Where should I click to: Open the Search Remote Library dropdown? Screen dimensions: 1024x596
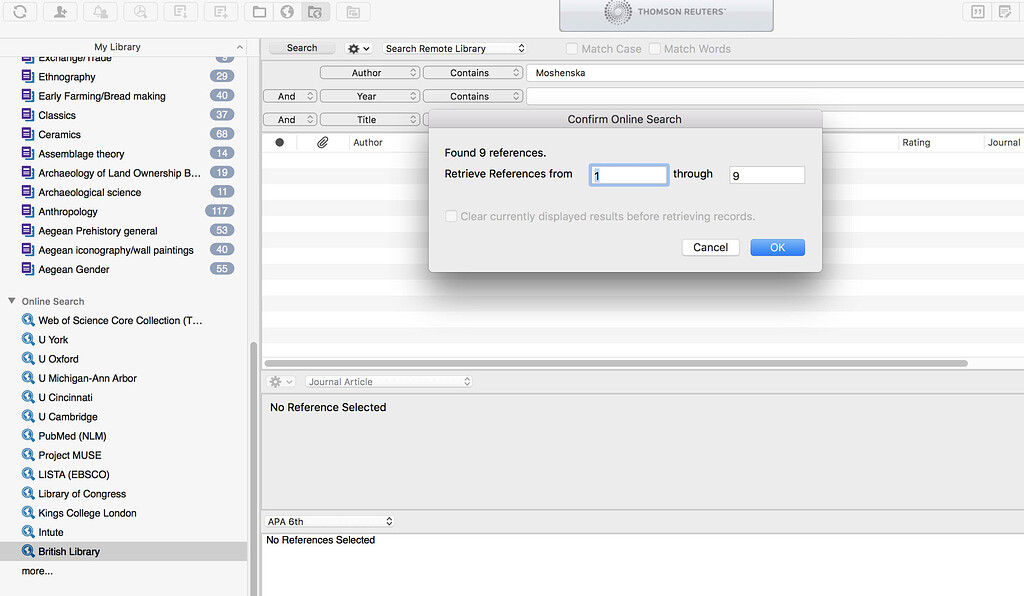click(453, 47)
